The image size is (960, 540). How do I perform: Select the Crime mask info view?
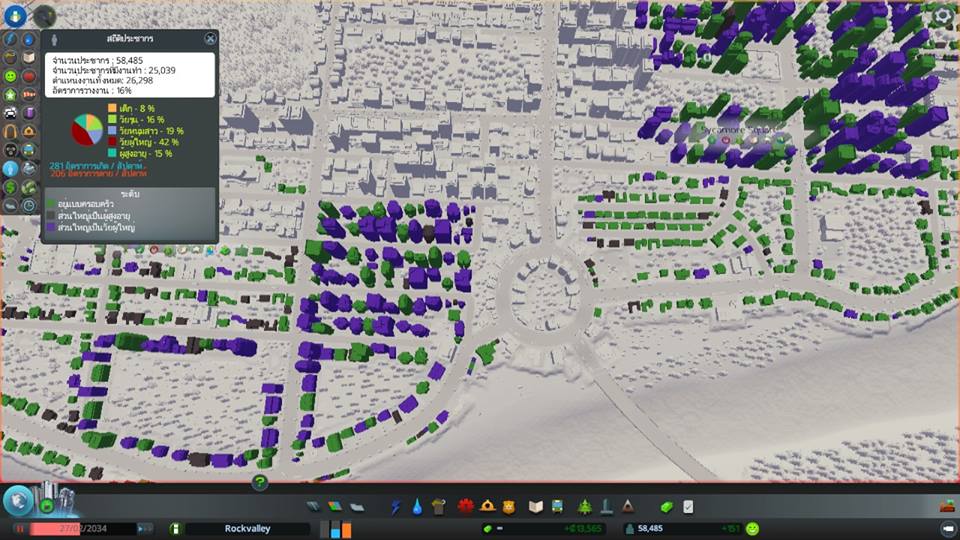tap(10, 149)
